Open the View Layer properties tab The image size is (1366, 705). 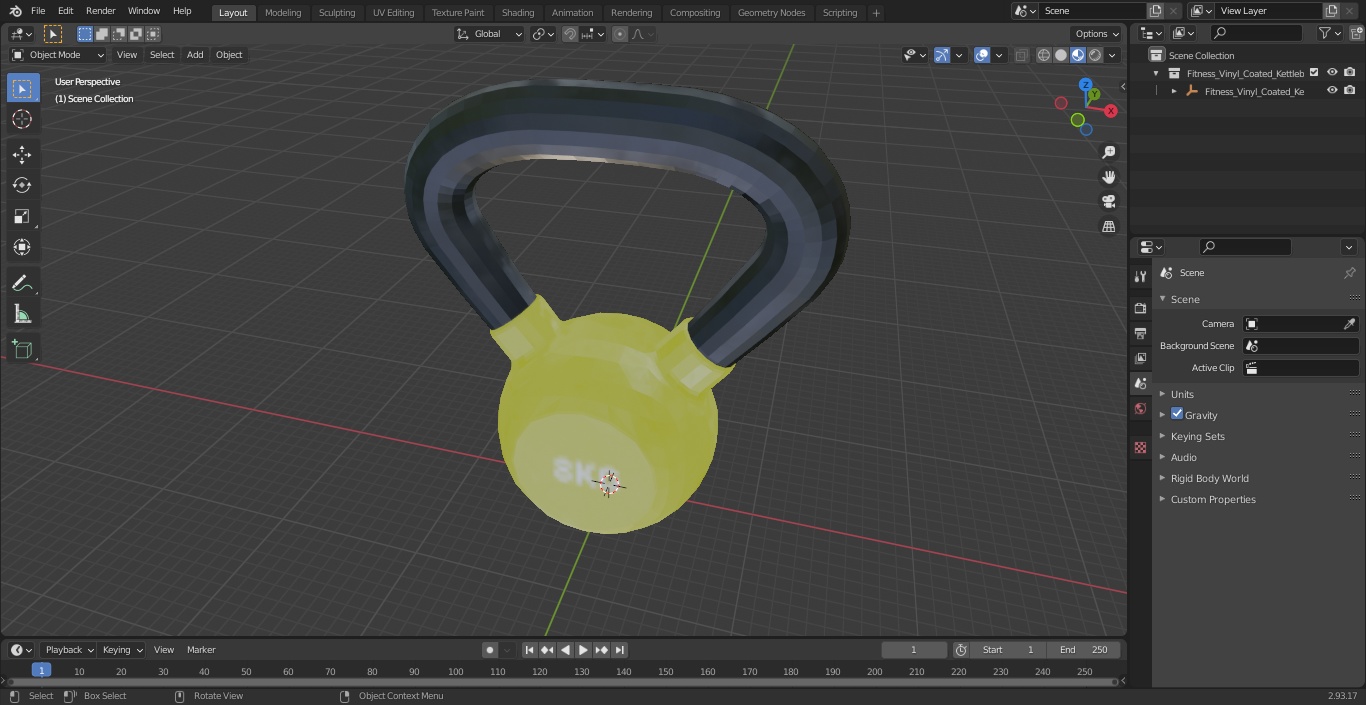1140,358
